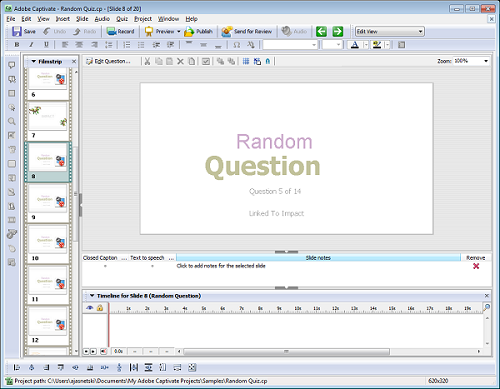This screenshot has width=500, height=389.
Task: Toggle the timeline lock icon
Action: 100,308
